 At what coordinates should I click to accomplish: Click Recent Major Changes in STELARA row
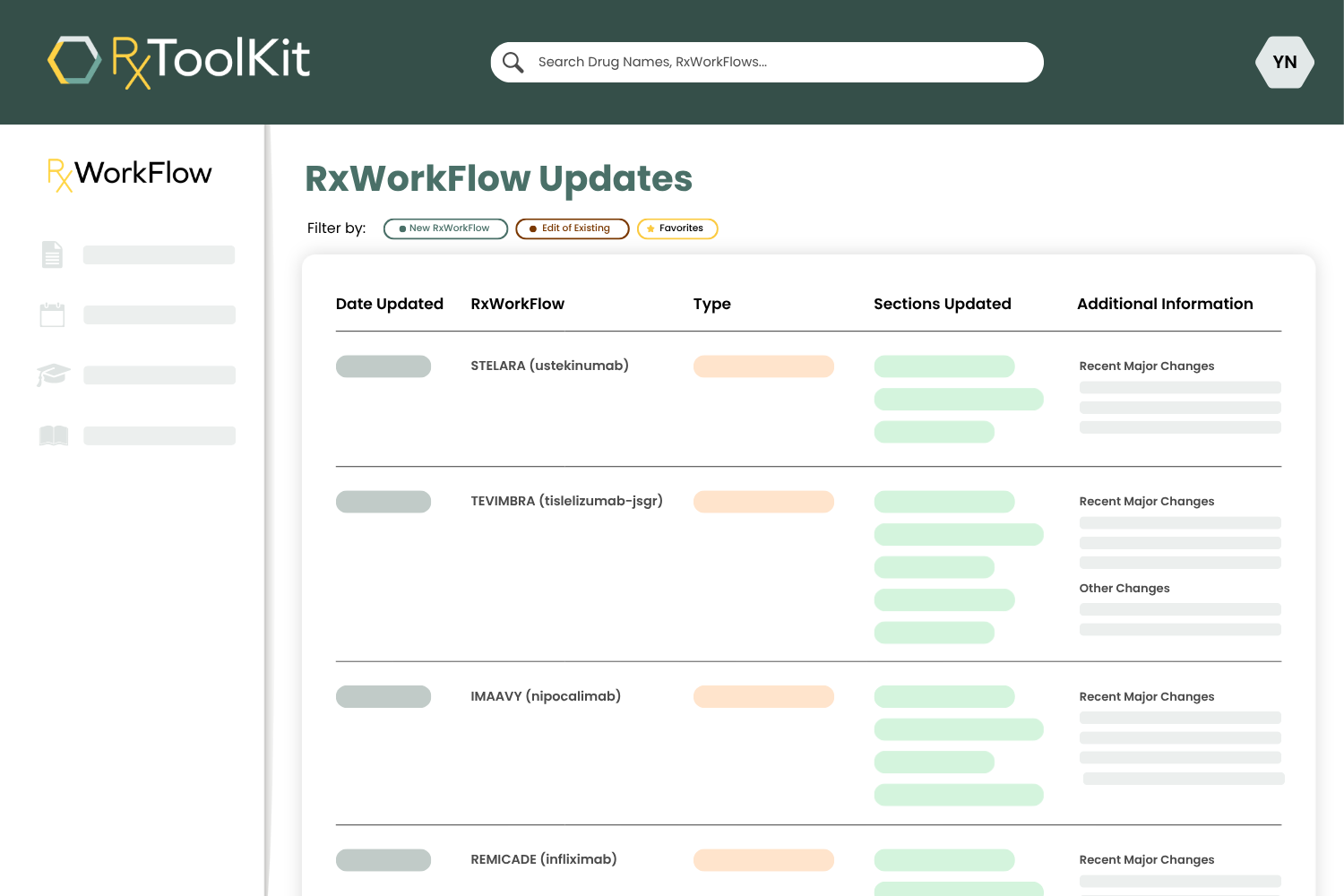[1147, 366]
